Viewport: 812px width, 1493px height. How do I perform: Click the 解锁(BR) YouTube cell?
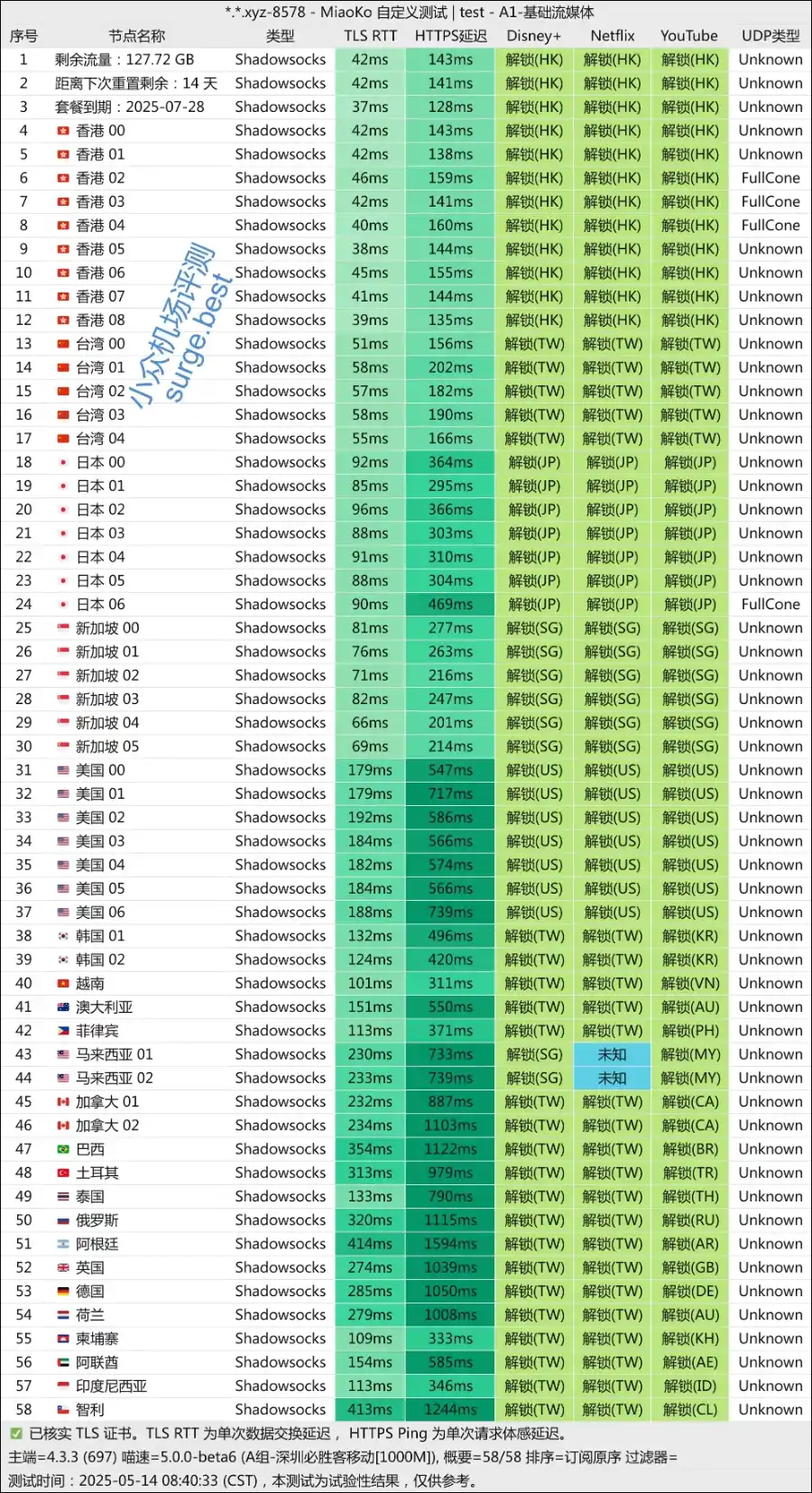(x=690, y=1149)
